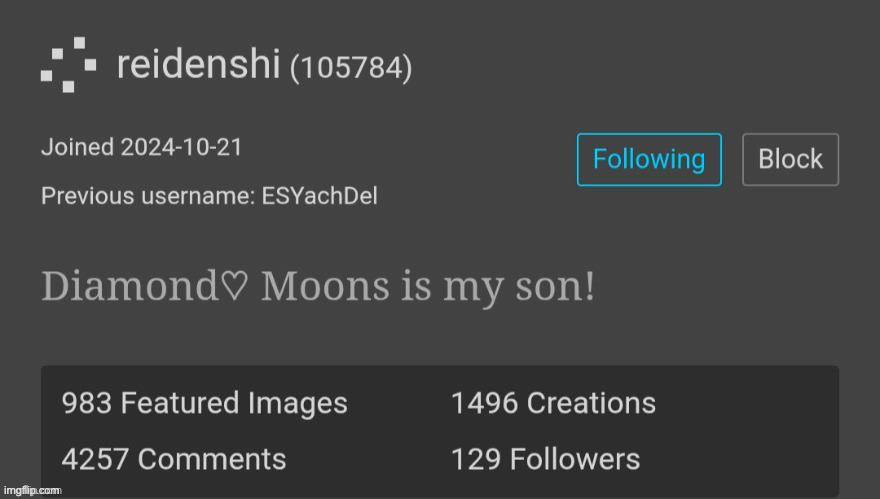Click the pixelated avatar icon beside reidenshi
The height and width of the screenshot is (499, 880).
[68, 65]
